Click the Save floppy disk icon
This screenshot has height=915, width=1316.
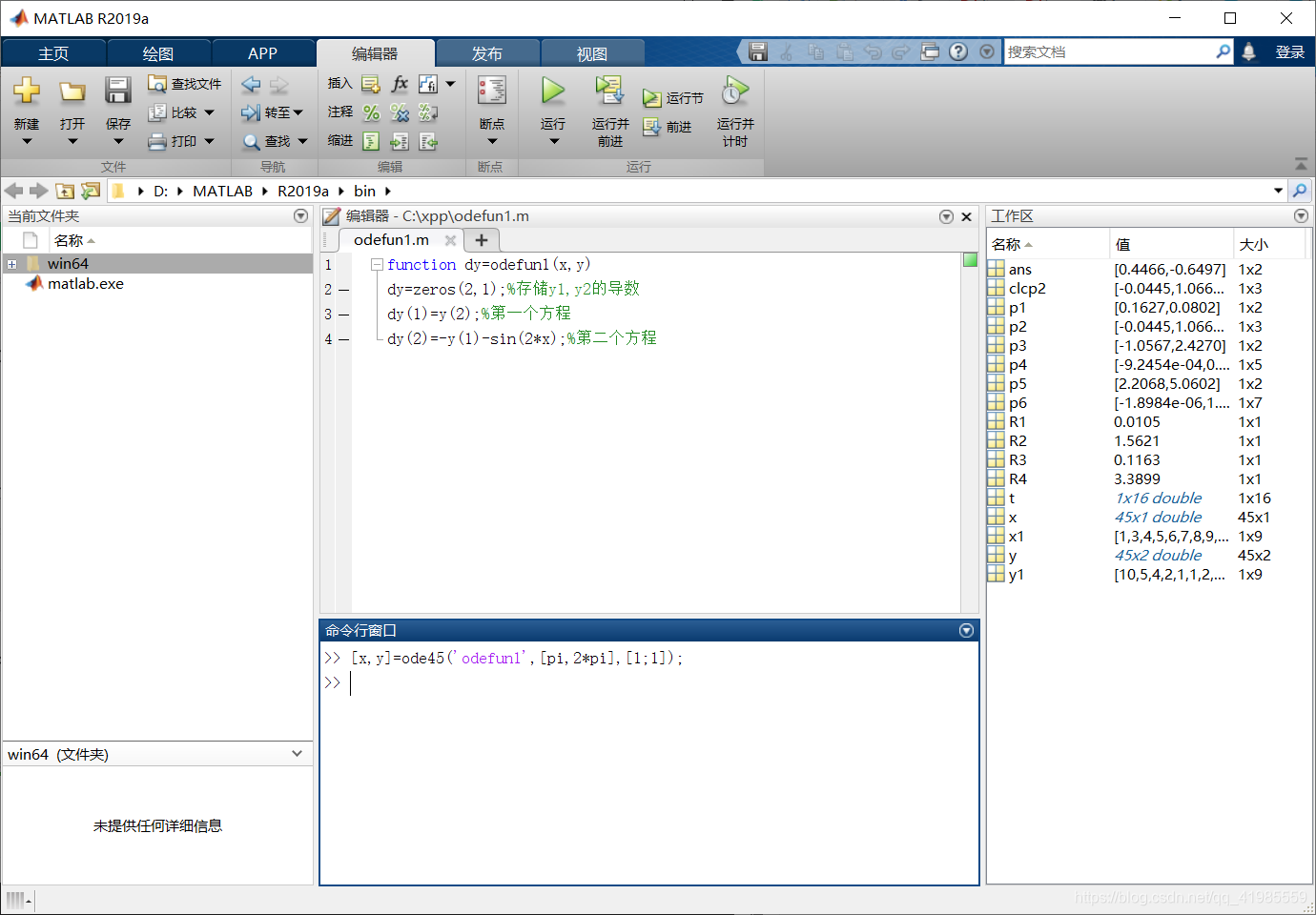coord(118,91)
